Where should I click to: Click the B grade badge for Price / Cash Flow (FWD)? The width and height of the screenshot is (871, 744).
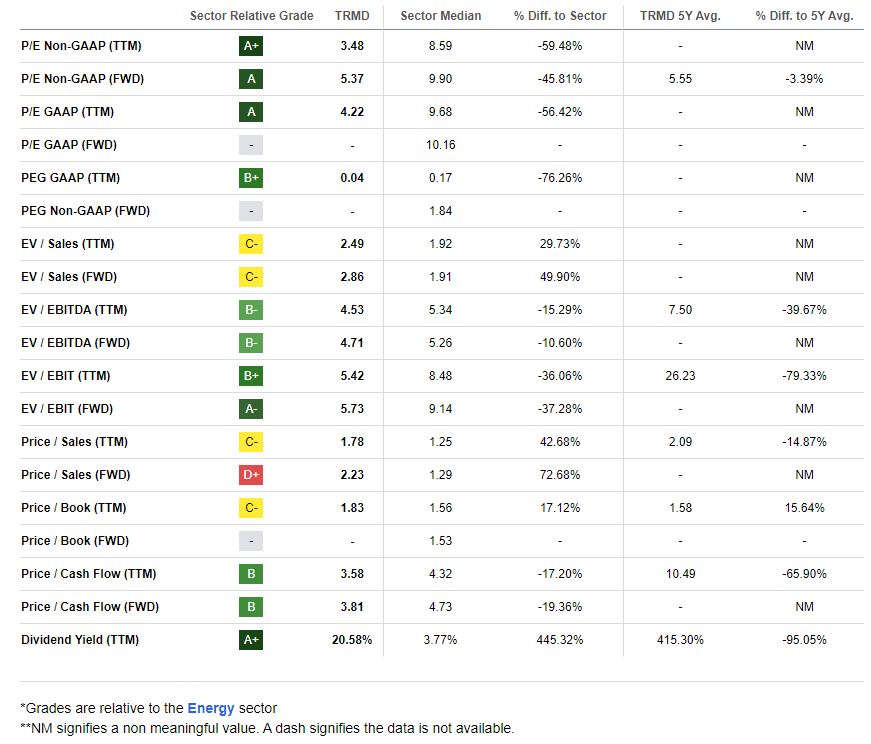point(251,607)
